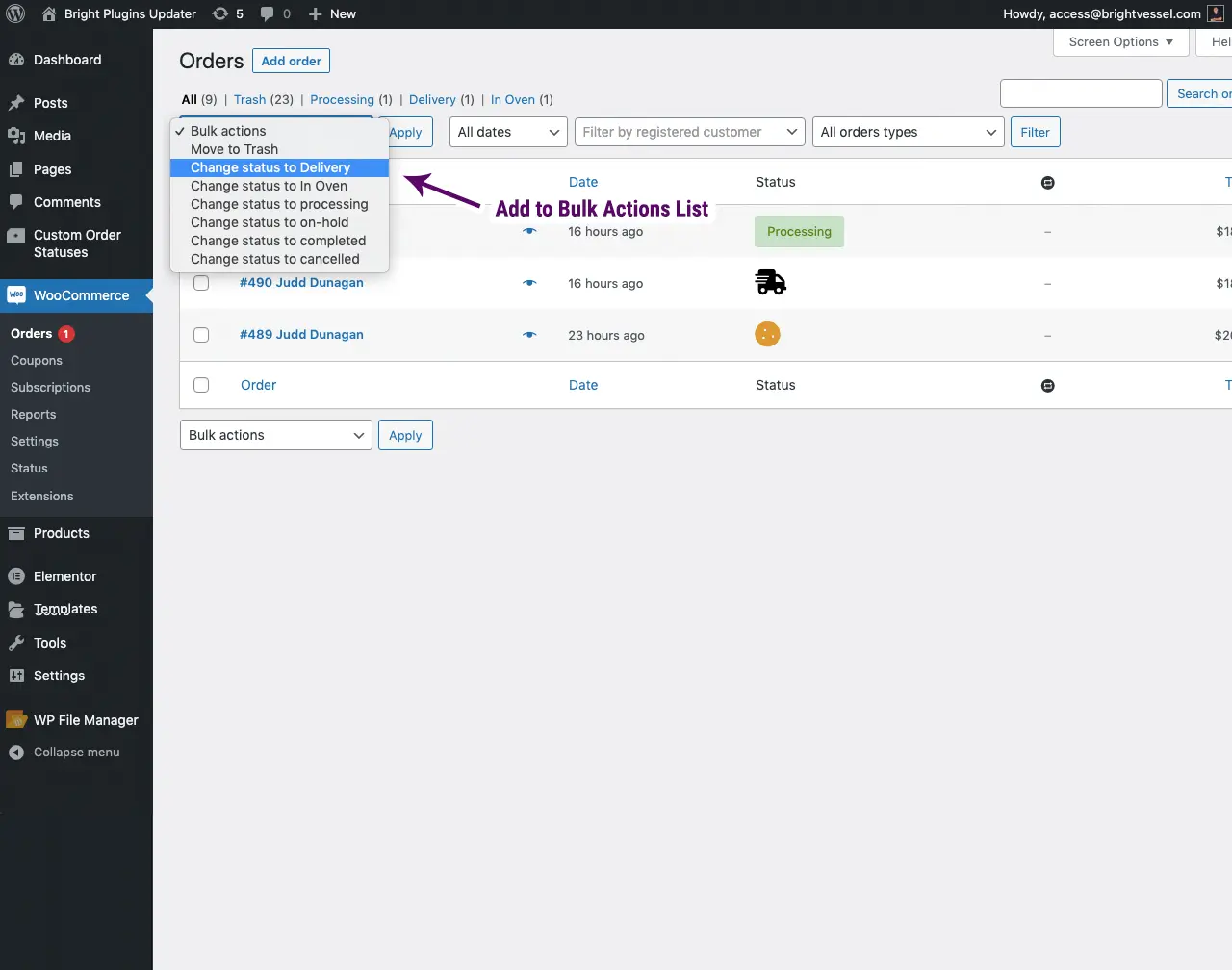Viewport: 1232px width, 970px height.
Task: Click inside the order search field
Action: click(1080, 92)
